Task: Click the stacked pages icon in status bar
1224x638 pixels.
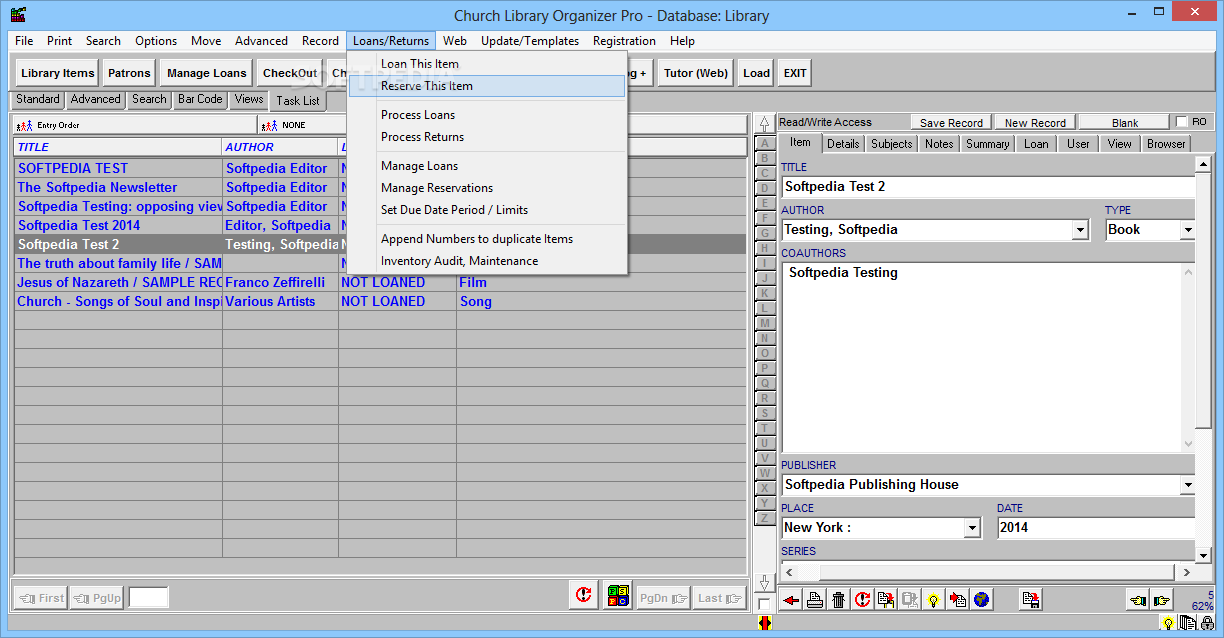Action: (x=1187, y=623)
